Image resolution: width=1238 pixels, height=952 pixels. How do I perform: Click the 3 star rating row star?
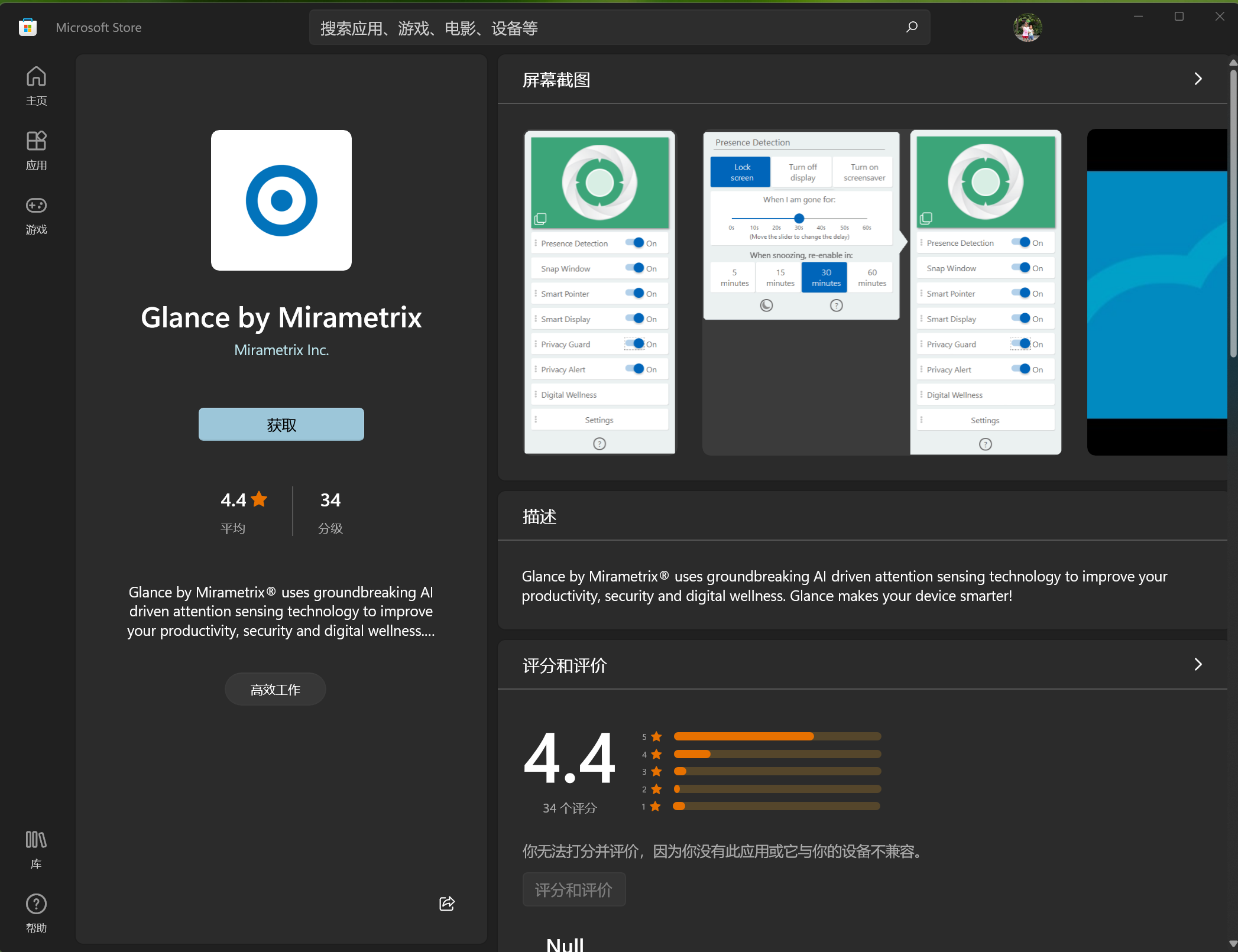pyautogui.click(x=656, y=771)
